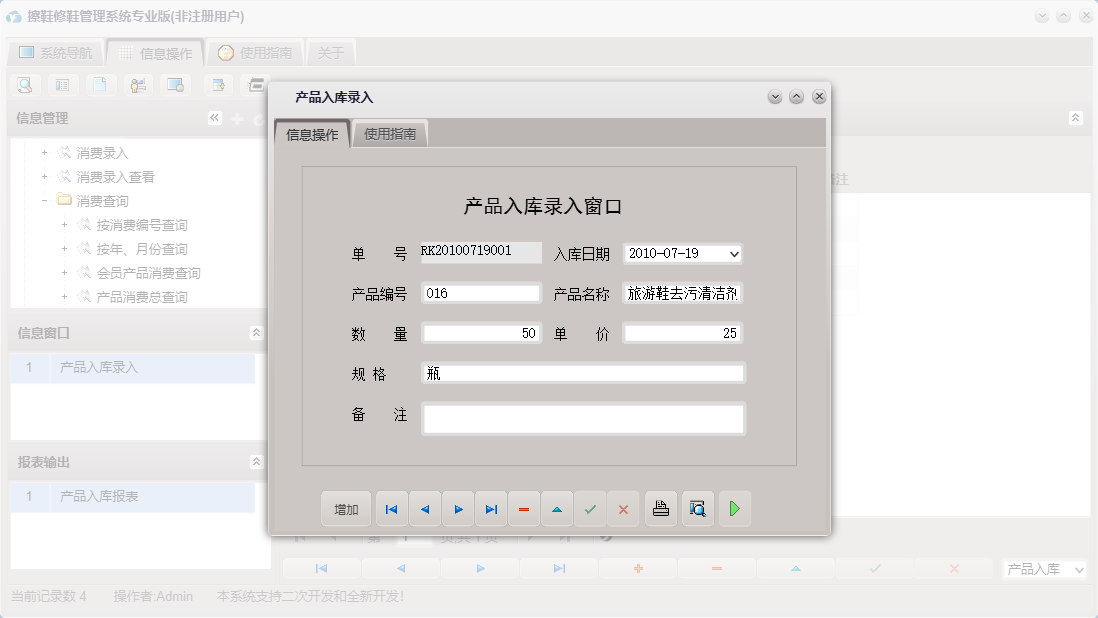Click the blue edit triangle icon
Viewport: 1098px width, 618px height.
(x=557, y=509)
